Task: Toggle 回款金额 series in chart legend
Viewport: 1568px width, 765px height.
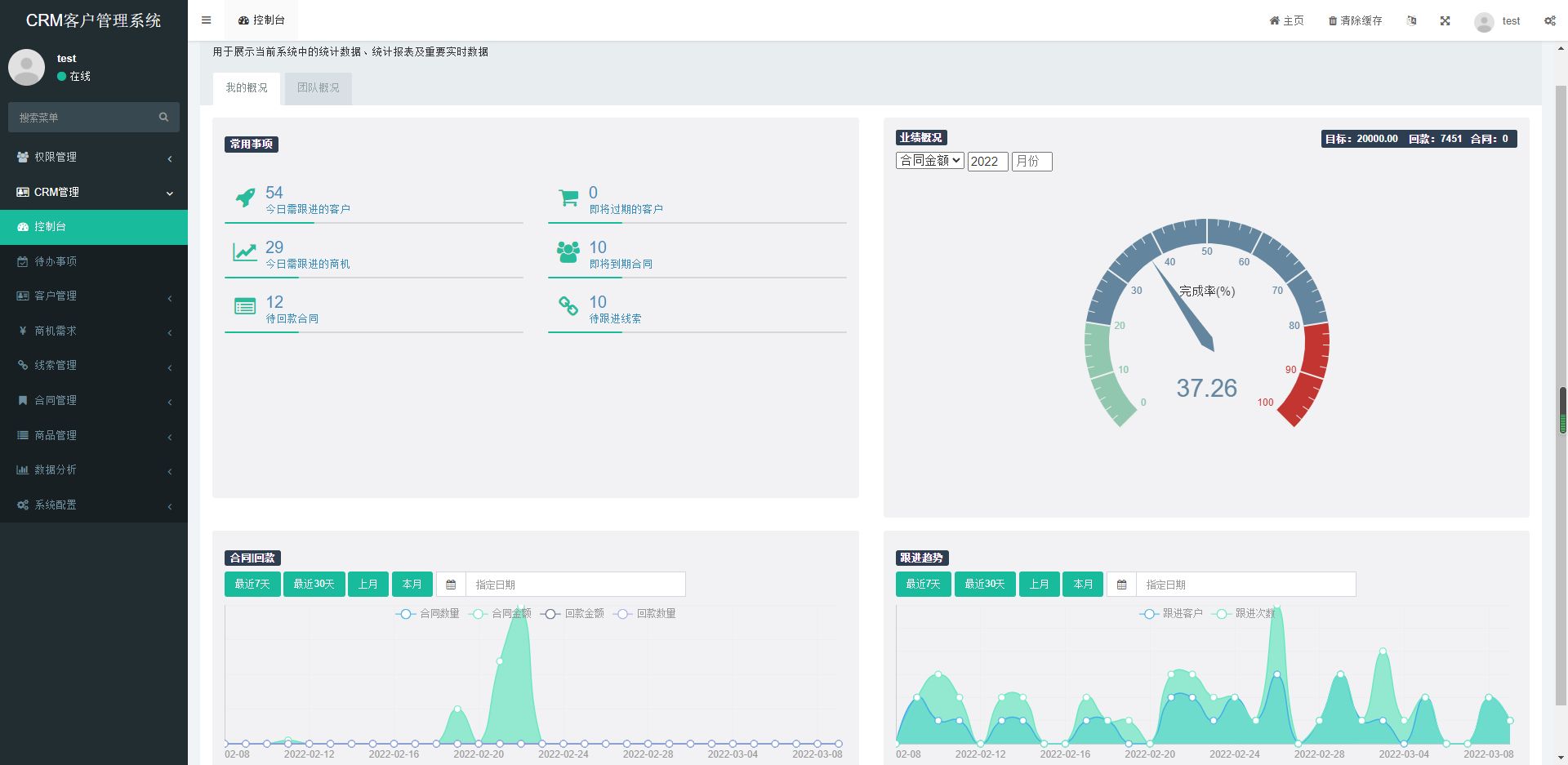Action: point(572,614)
